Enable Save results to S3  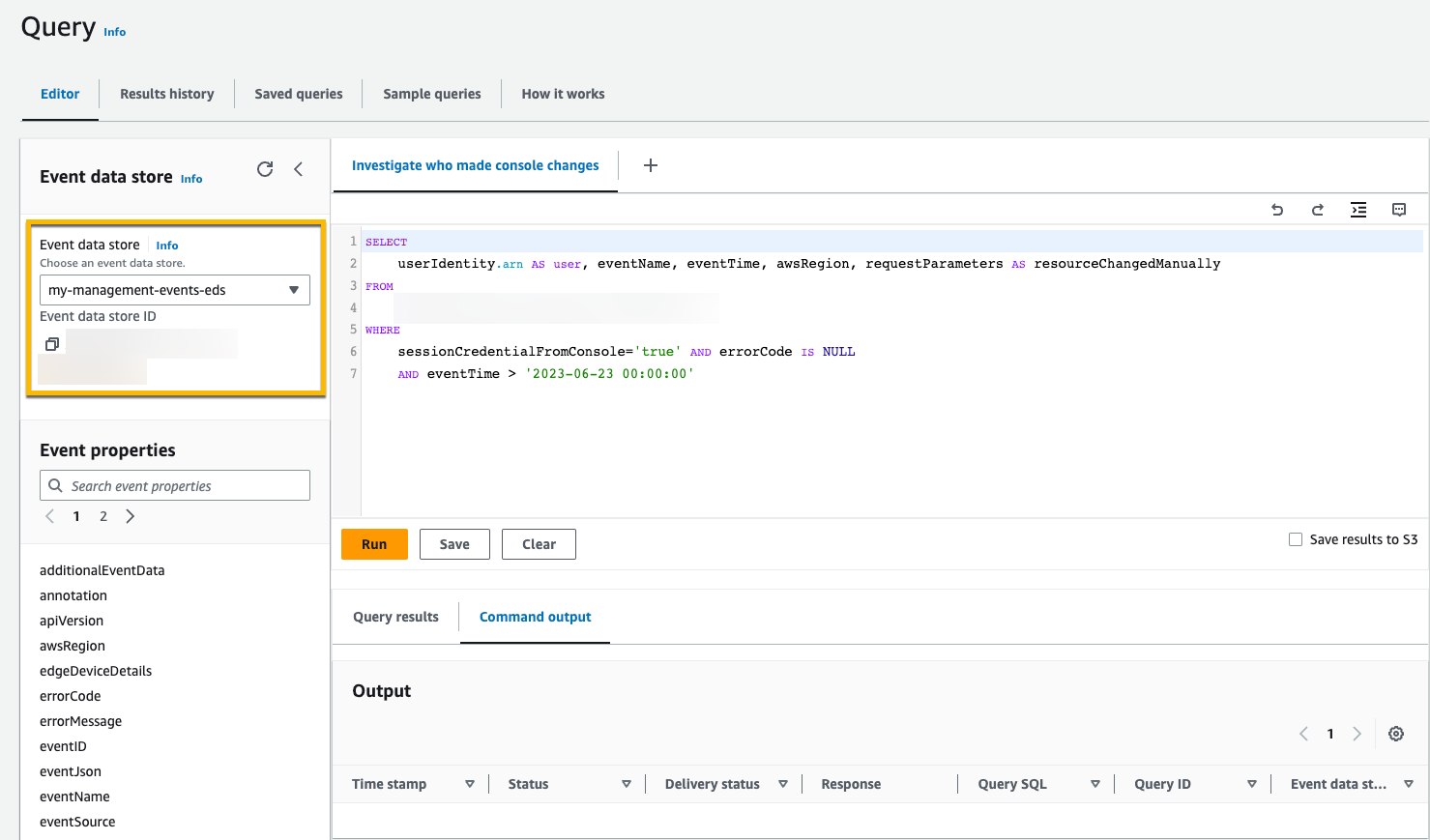[1296, 539]
